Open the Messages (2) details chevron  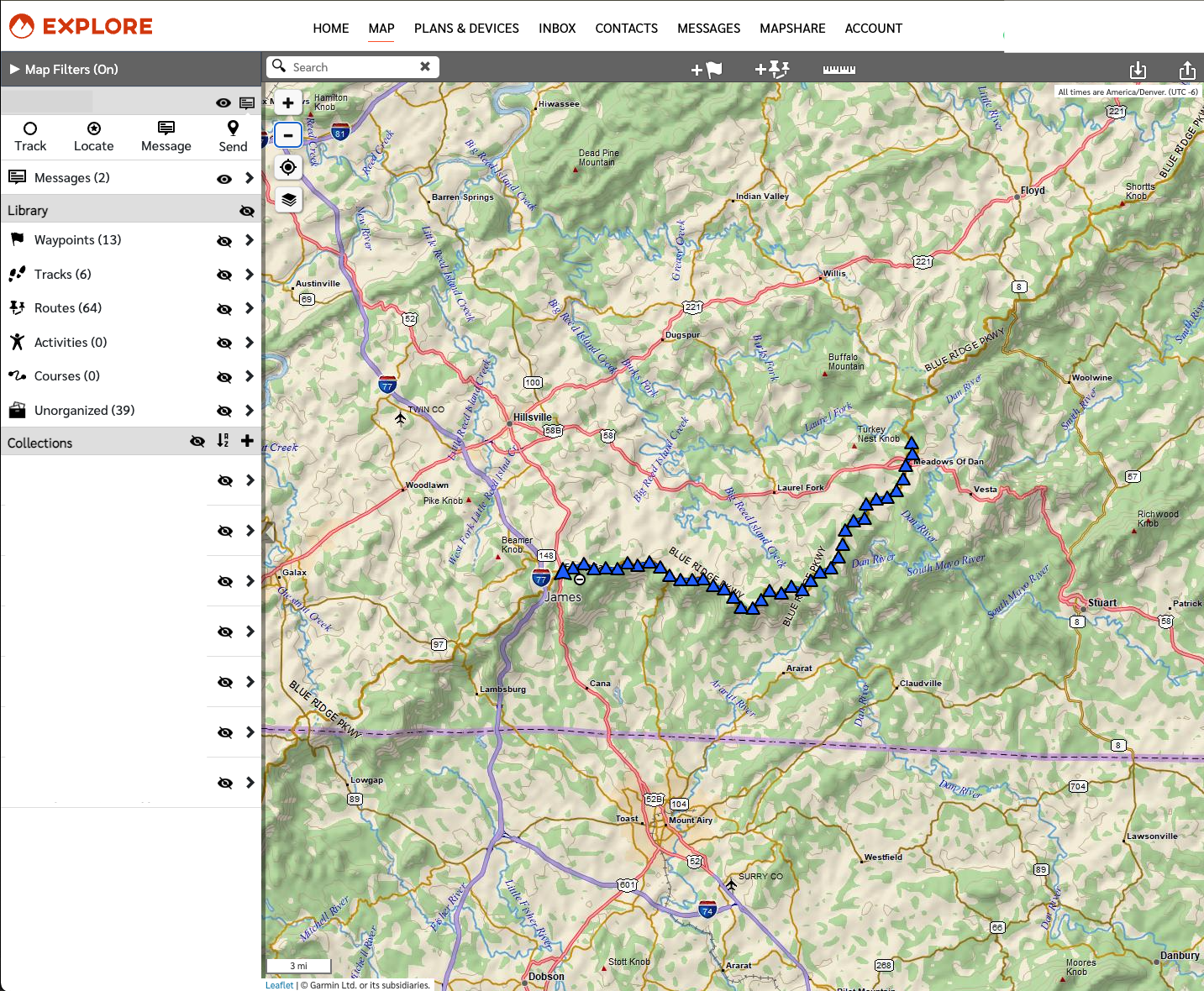(x=250, y=178)
